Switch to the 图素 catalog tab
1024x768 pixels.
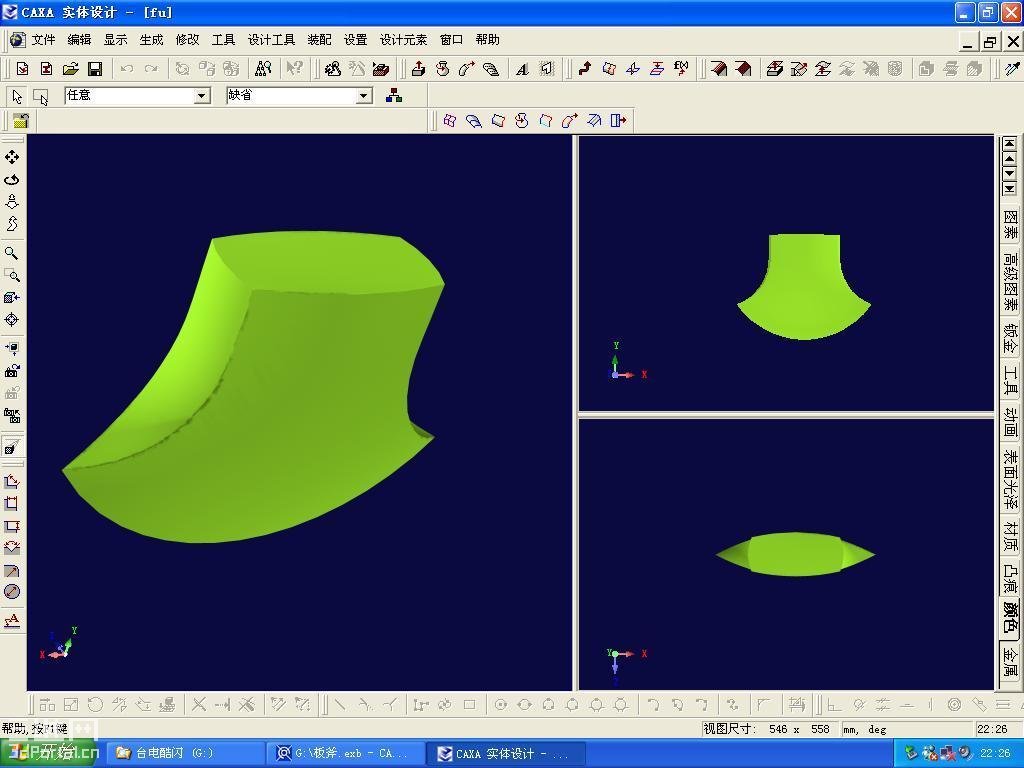[1010, 224]
